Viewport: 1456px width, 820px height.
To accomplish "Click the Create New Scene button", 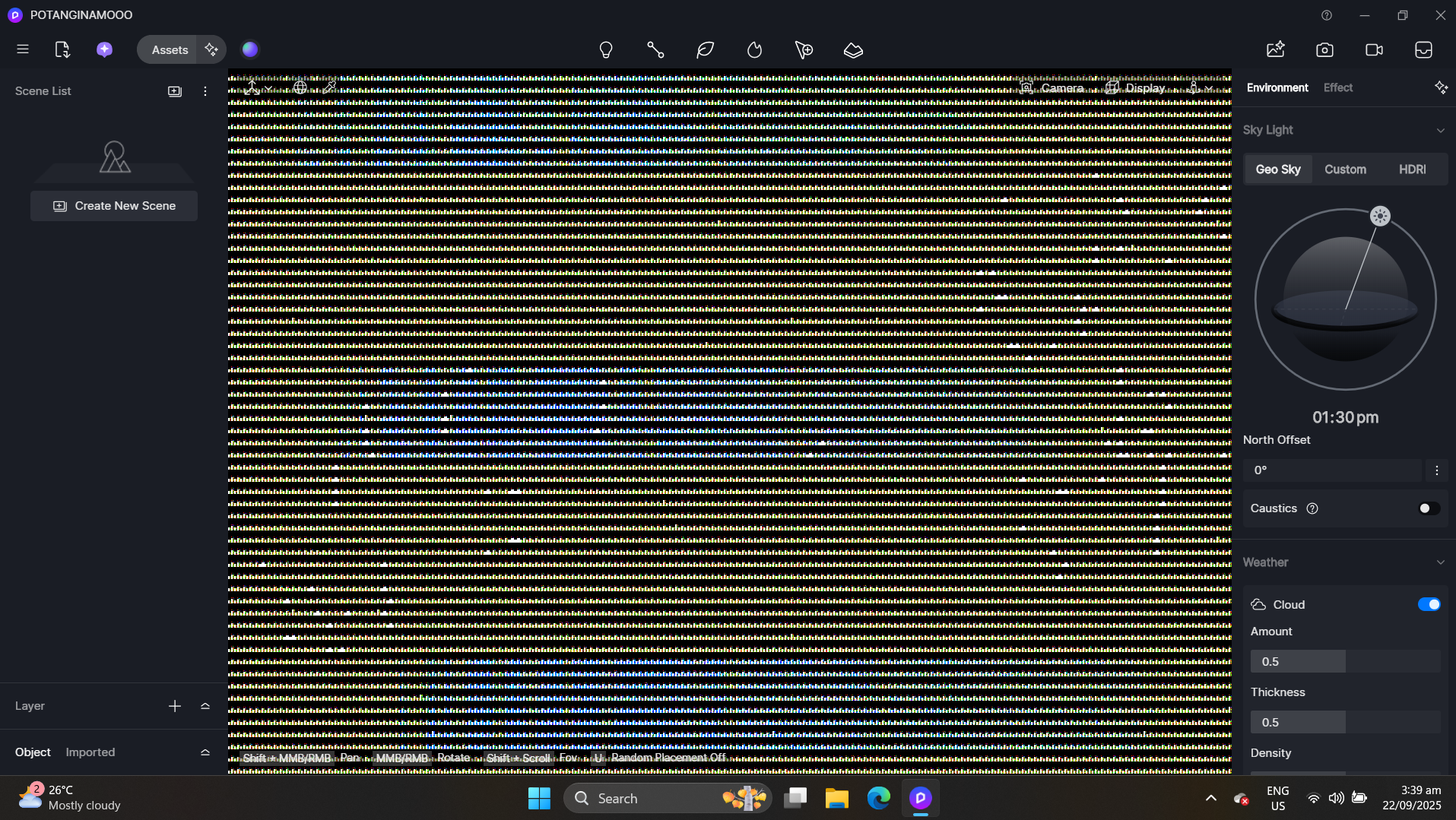I will point(113,205).
